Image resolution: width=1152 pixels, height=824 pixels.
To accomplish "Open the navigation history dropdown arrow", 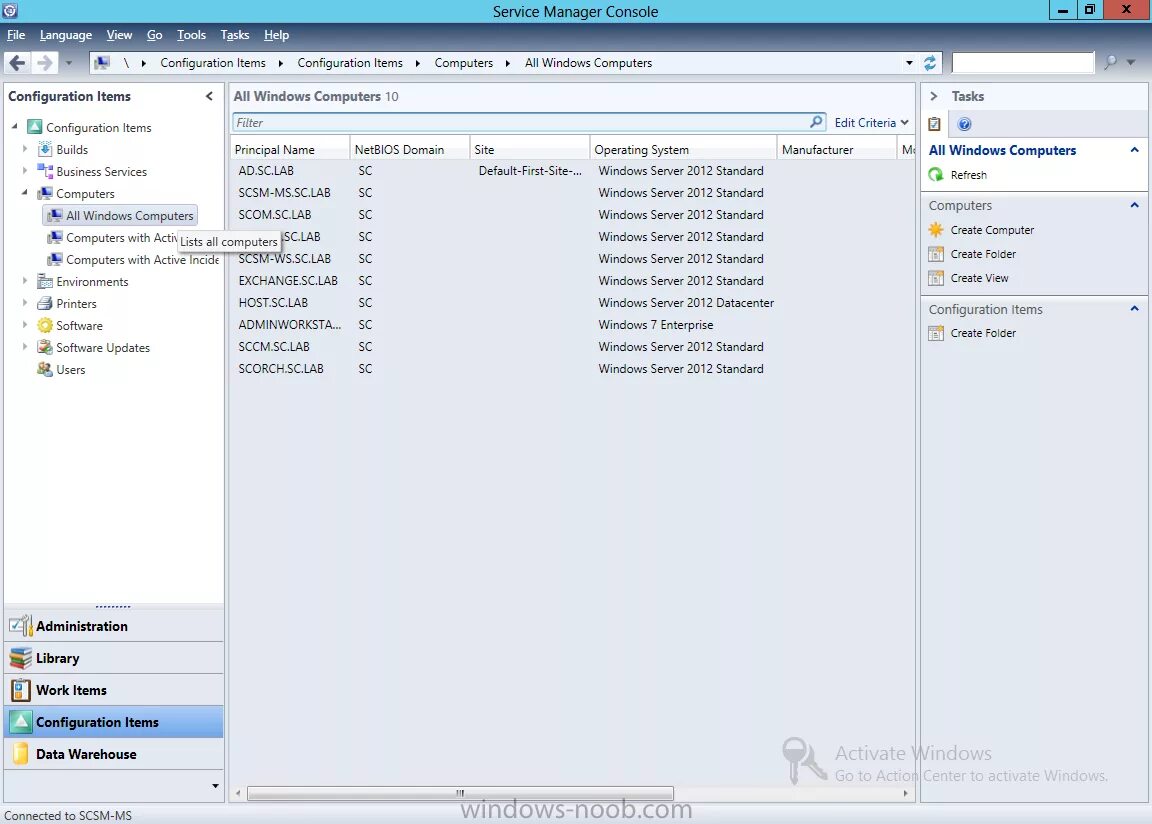I will pyautogui.click(x=68, y=63).
